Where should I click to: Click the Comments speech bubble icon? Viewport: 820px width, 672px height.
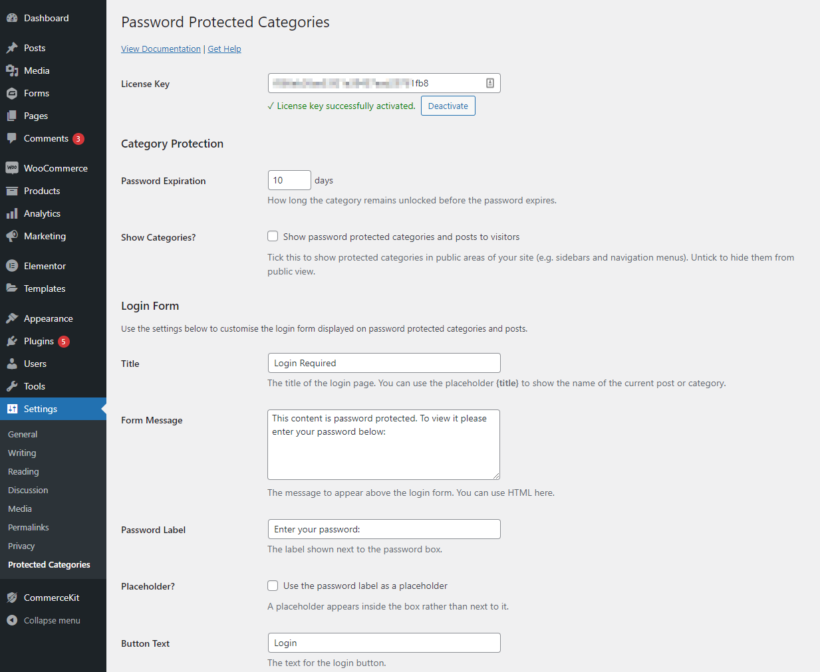[12, 139]
